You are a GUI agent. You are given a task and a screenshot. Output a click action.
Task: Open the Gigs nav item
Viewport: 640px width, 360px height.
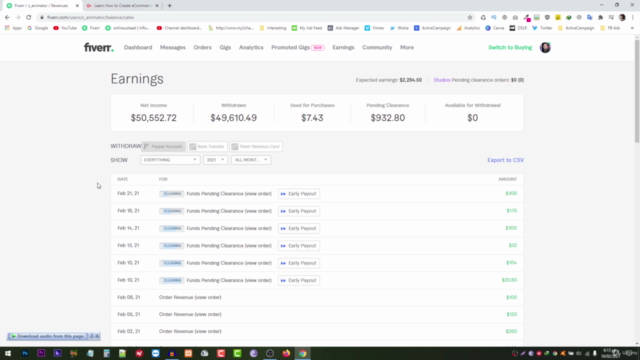[x=225, y=47]
